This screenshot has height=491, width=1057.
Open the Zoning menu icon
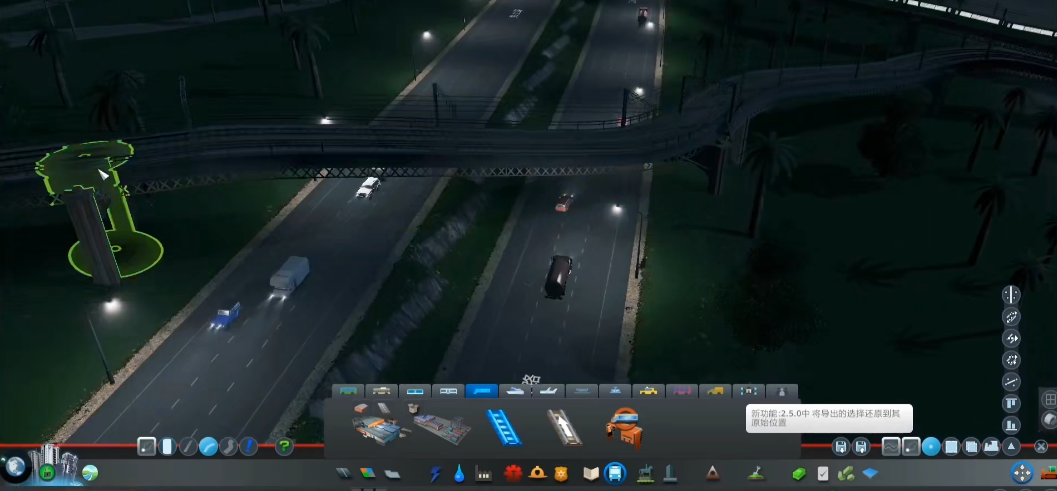(367, 473)
